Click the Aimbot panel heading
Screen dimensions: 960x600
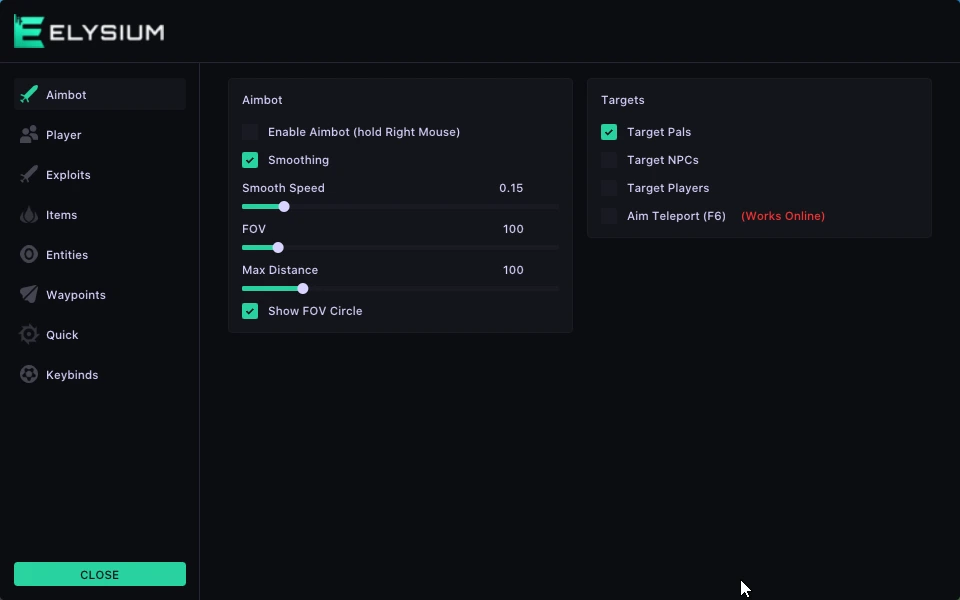pyautogui.click(x=262, y=100)
